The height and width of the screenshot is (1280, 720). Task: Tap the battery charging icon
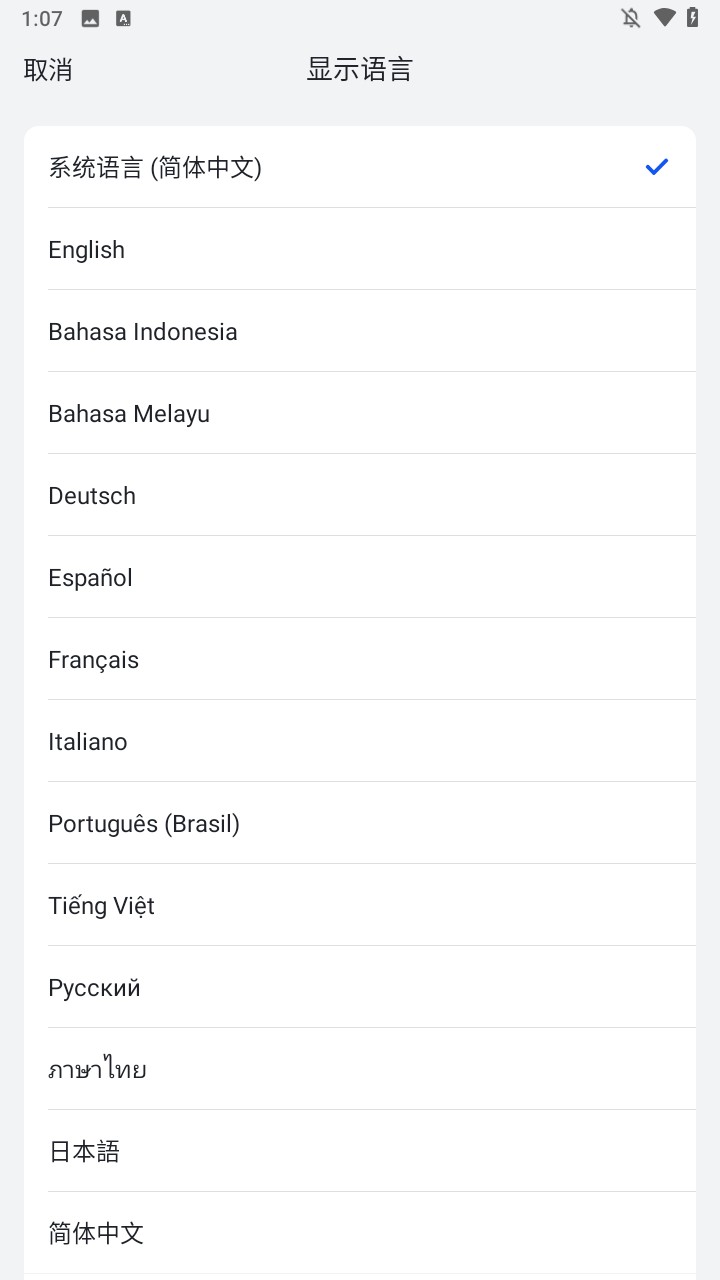[692, 18]
